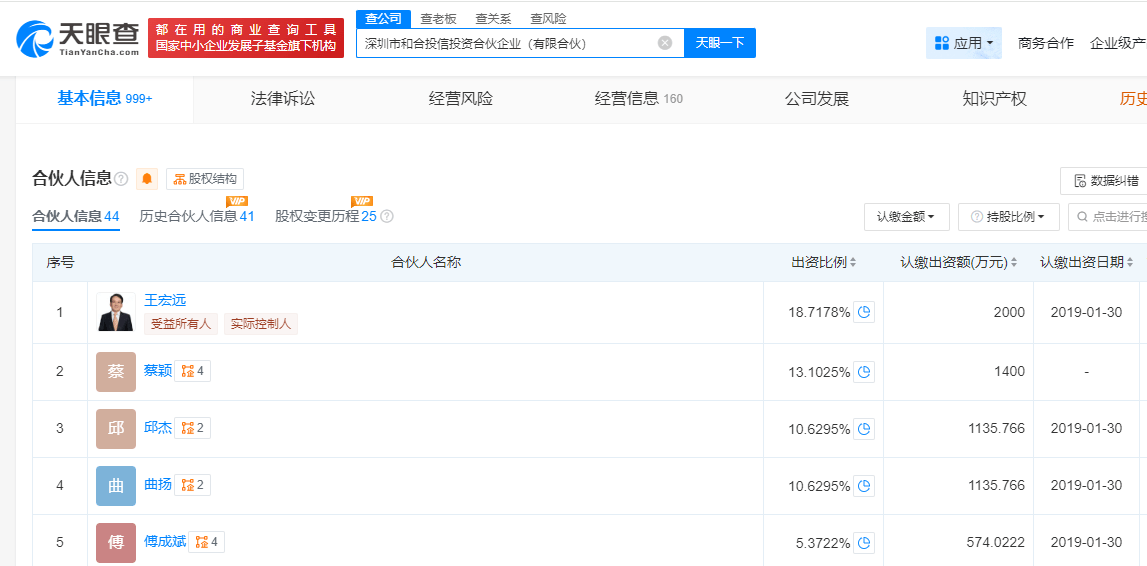Open the 应用 dropdown menu
The height and width of the screenshot is (566, 1147).
point(963,43)
